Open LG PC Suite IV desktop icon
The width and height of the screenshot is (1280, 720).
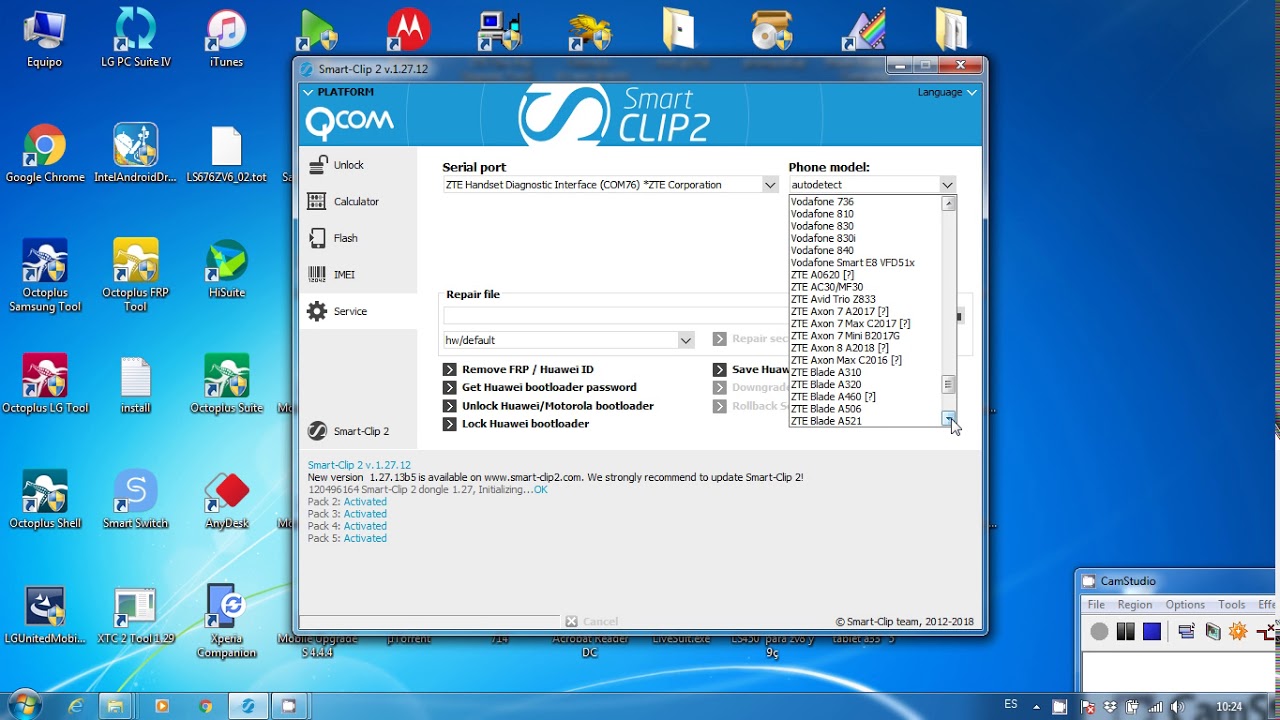pyautogui.click(x=136, y=38)
